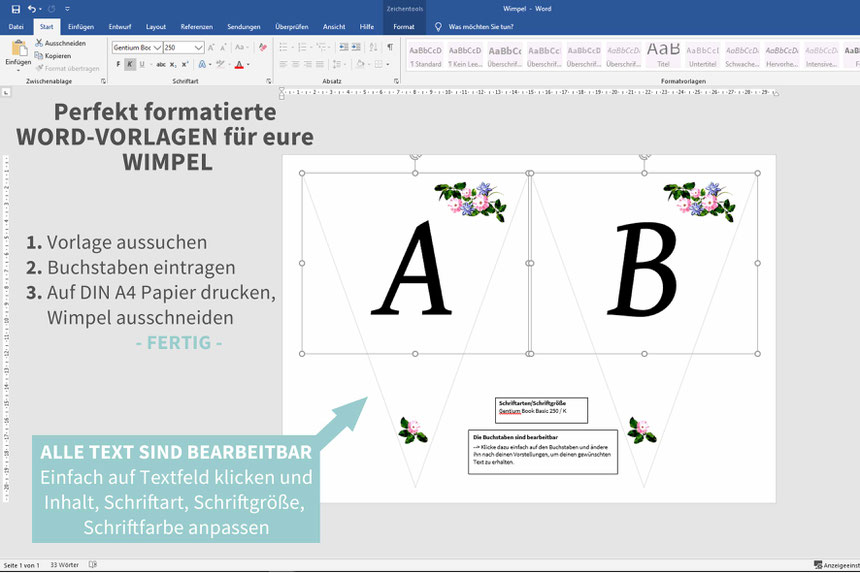Click the large letter B text box
Image resolution: width=860 pixels, height=573 pixels.
644,263
